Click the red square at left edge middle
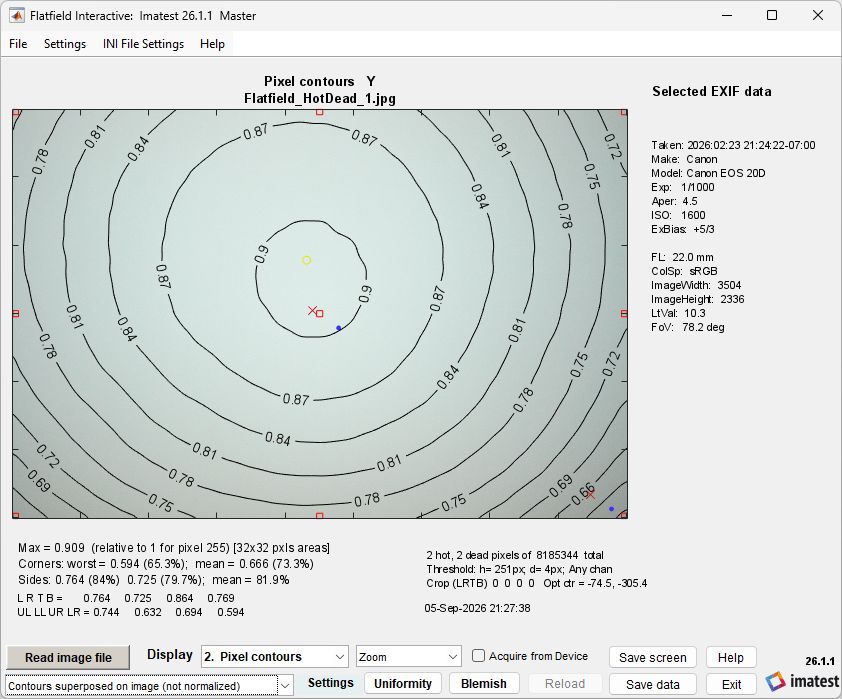842x699 pixels. click(x=16, y=314)
